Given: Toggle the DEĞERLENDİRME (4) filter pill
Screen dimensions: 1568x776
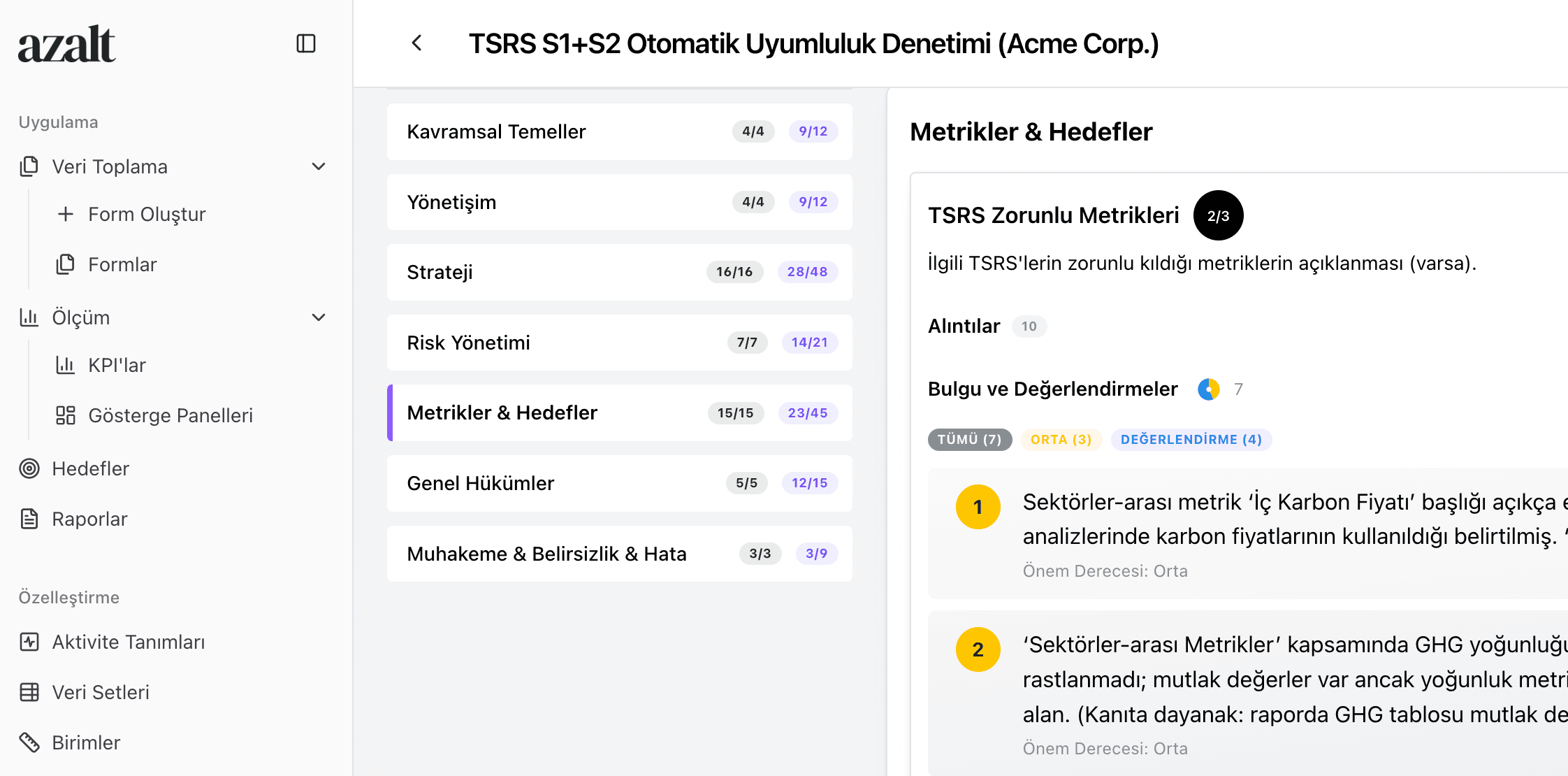Looking at the screenshot, I should click(x=1191, y=439).
